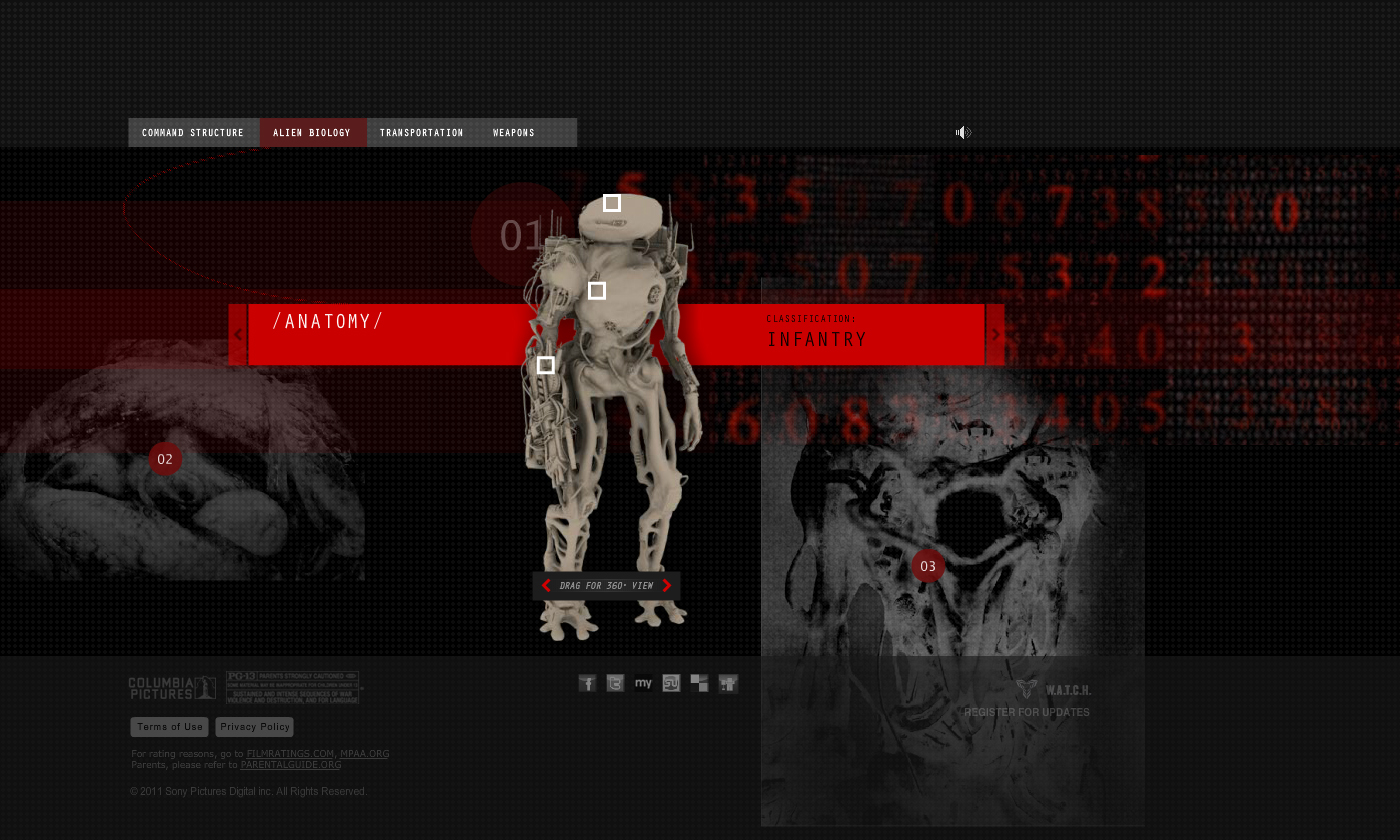Select anatomy marker 02 on the left

pyautogui.click(x=165, y=459)
